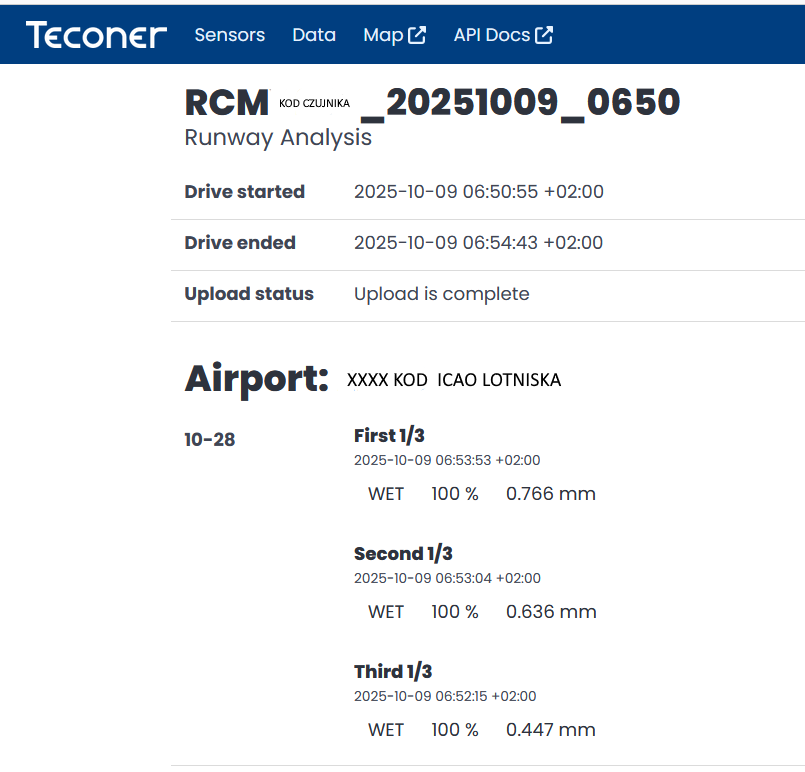
Task: Click the Teconer logo
Action: (96, 35)
